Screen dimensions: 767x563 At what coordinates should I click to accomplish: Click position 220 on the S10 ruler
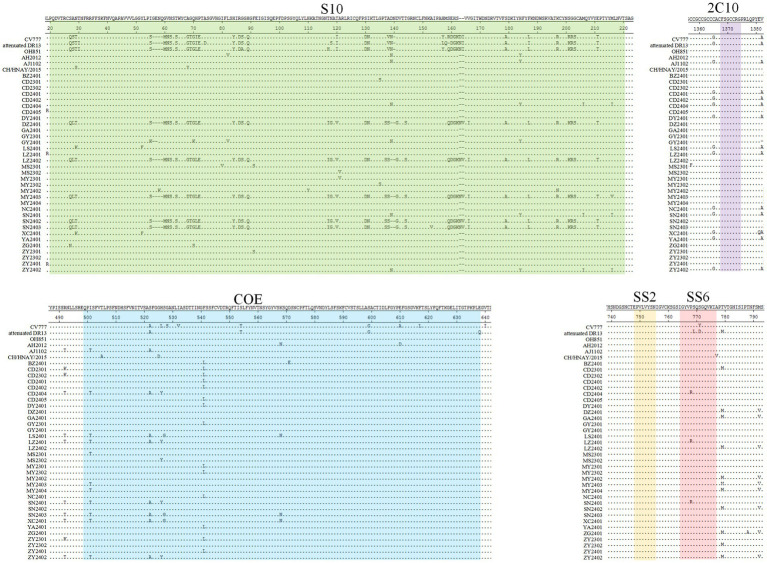(x=622, y=28)
